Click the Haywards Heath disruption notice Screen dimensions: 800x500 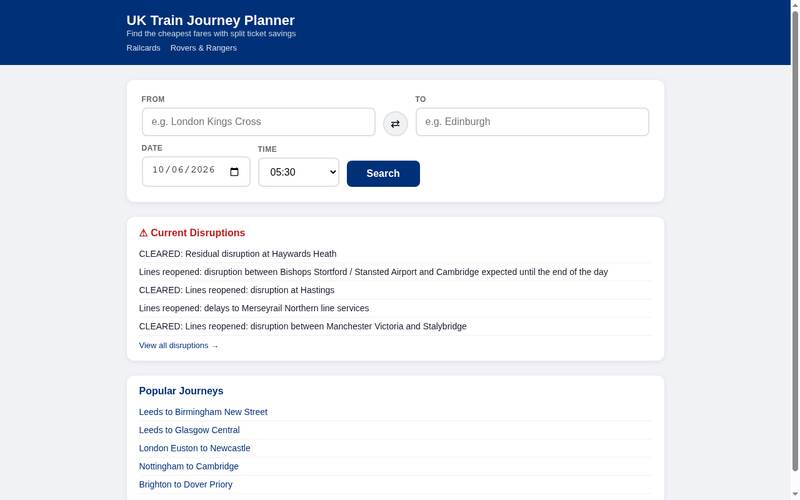click(238, 254)
